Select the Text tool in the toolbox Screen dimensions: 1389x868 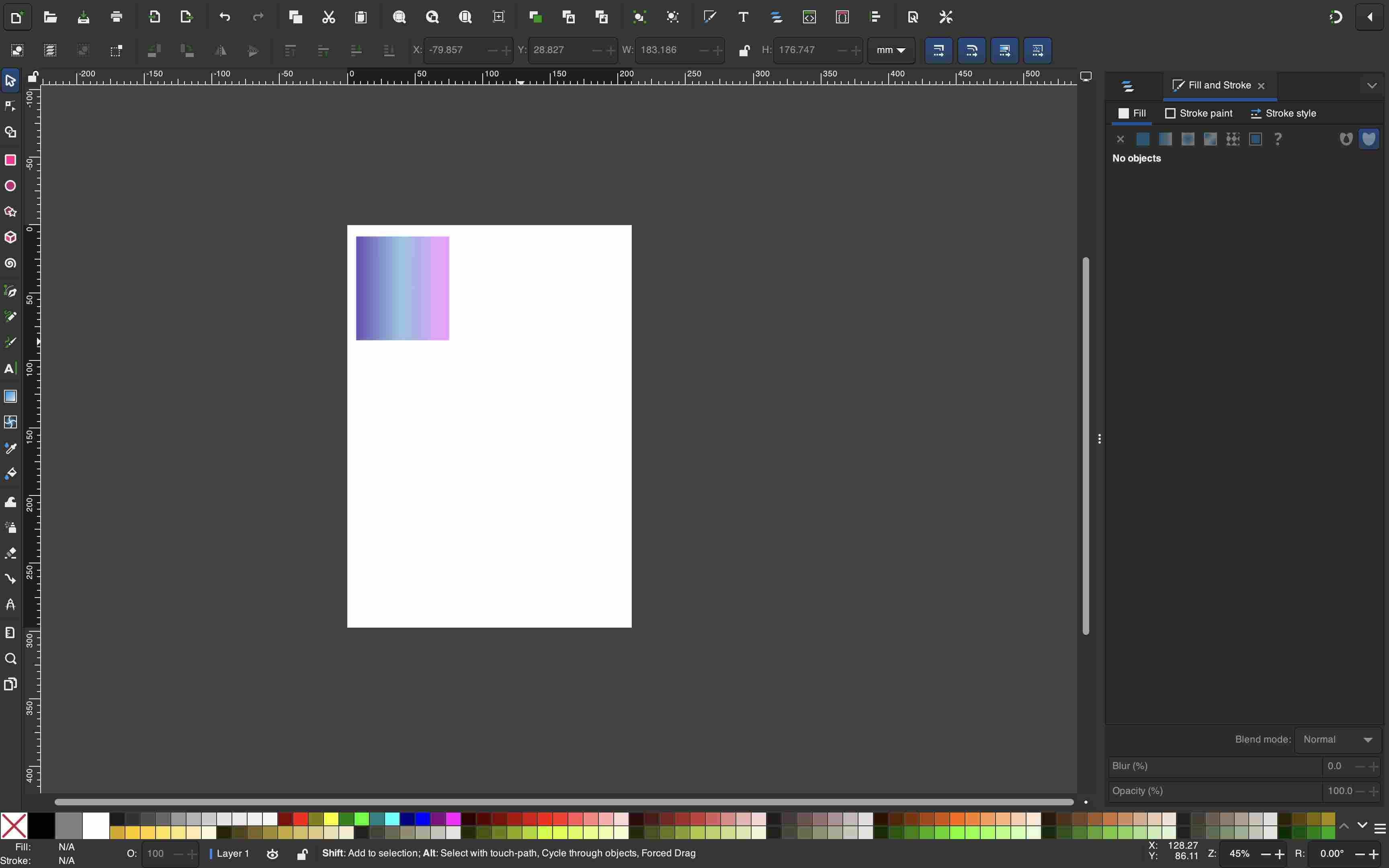tap(10, 369)
